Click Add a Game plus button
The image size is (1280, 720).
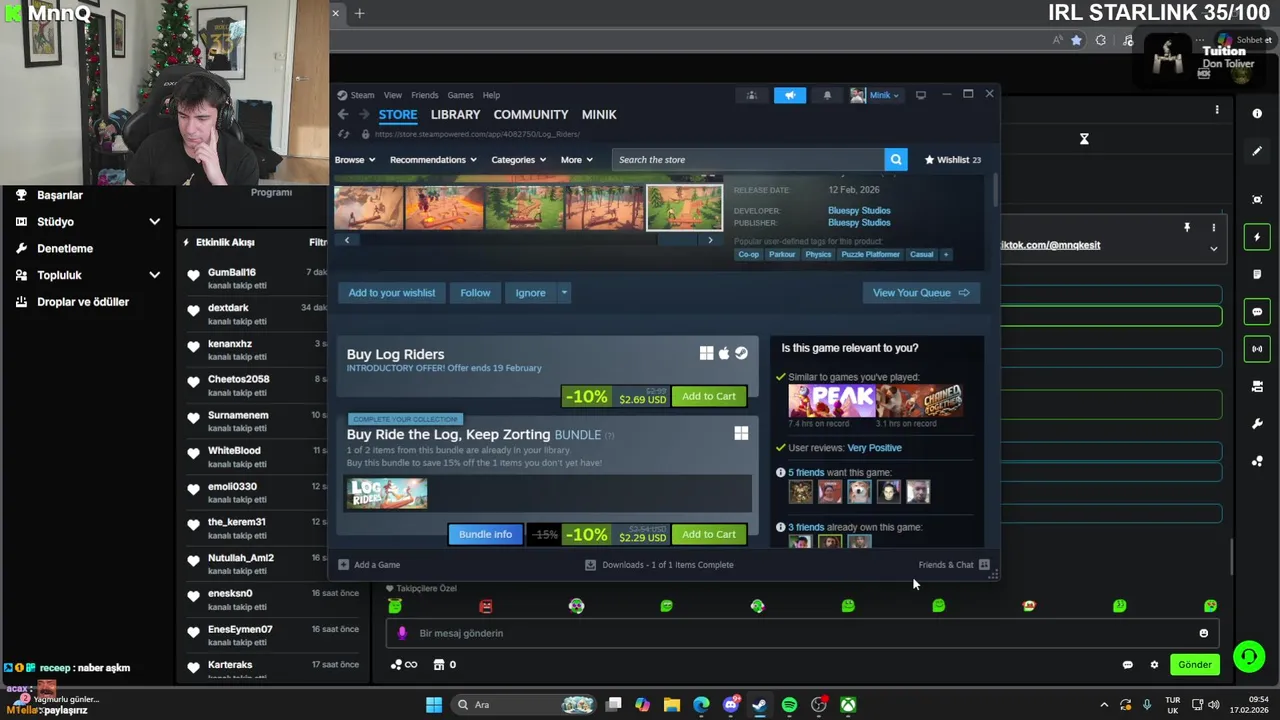coord(343,565)
